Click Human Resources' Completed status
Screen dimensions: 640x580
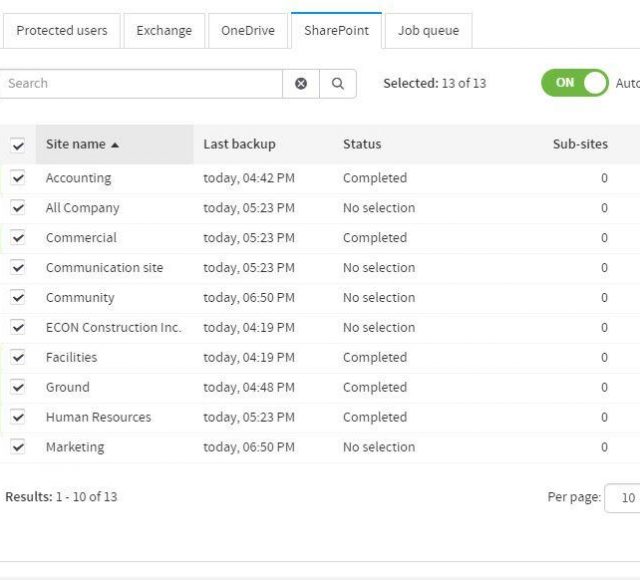[x=375, y=418]
